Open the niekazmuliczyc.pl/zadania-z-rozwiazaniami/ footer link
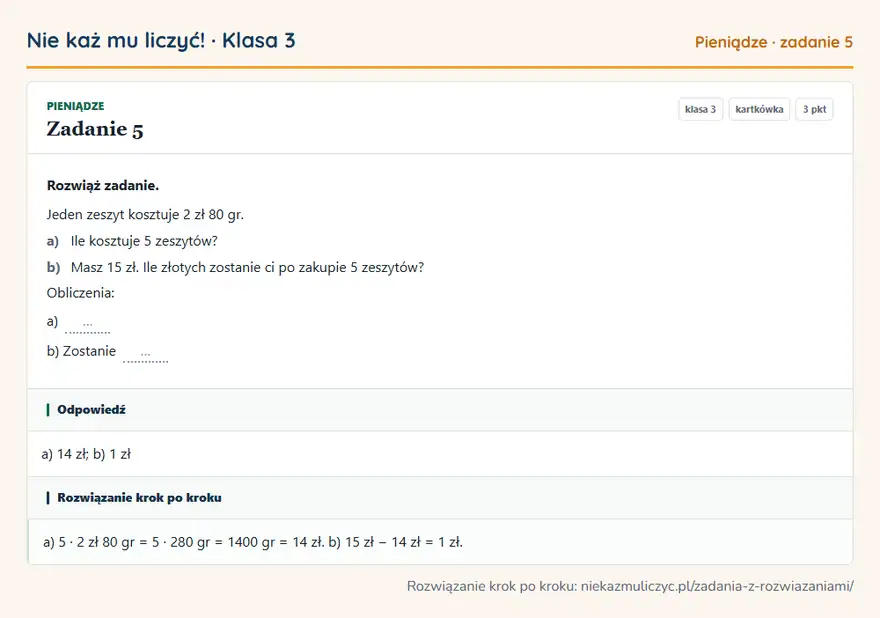This screenshot has width=880, height=618. pos(717,586)
